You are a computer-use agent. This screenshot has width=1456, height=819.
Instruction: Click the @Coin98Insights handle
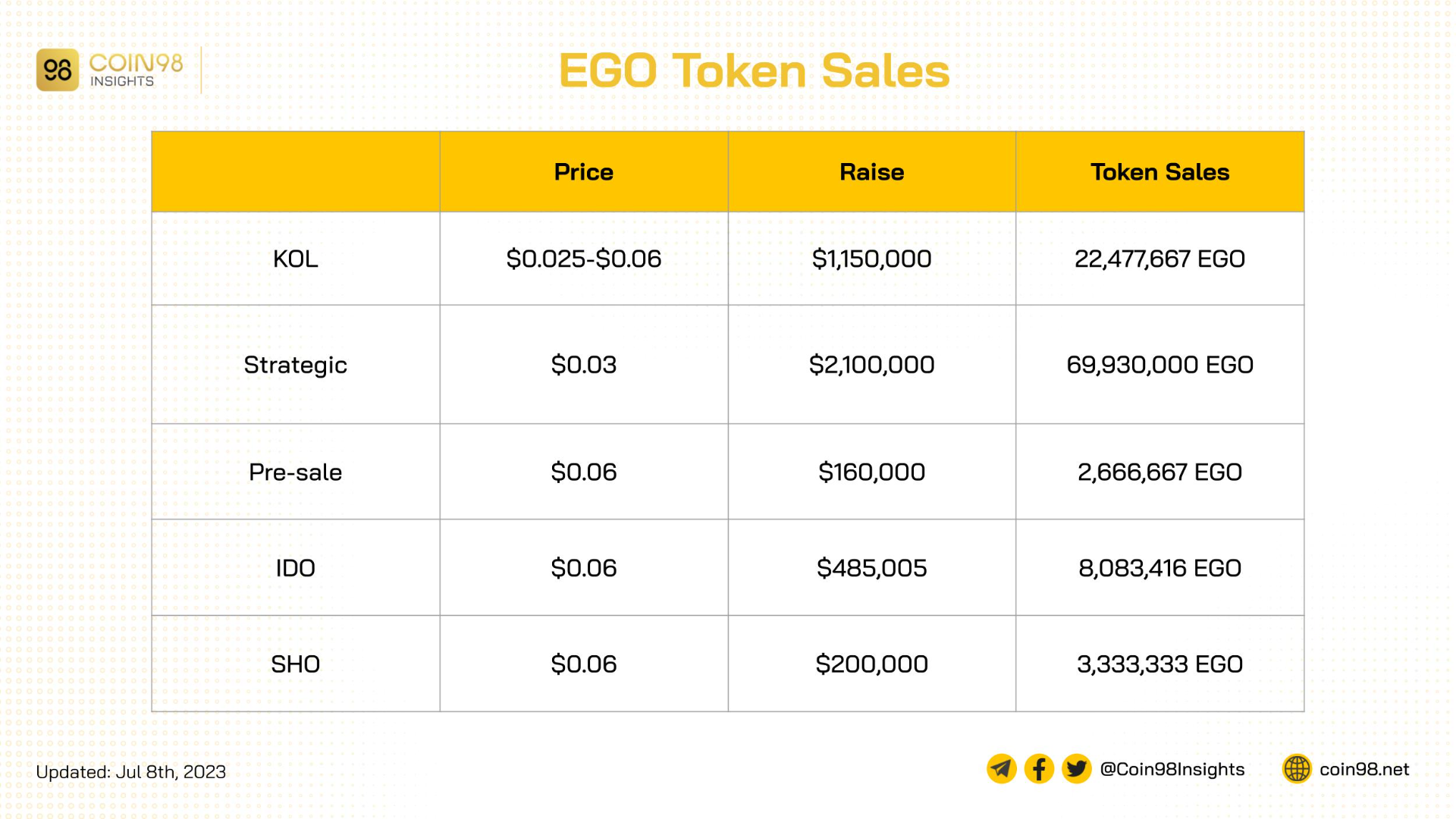[1172, 769]
